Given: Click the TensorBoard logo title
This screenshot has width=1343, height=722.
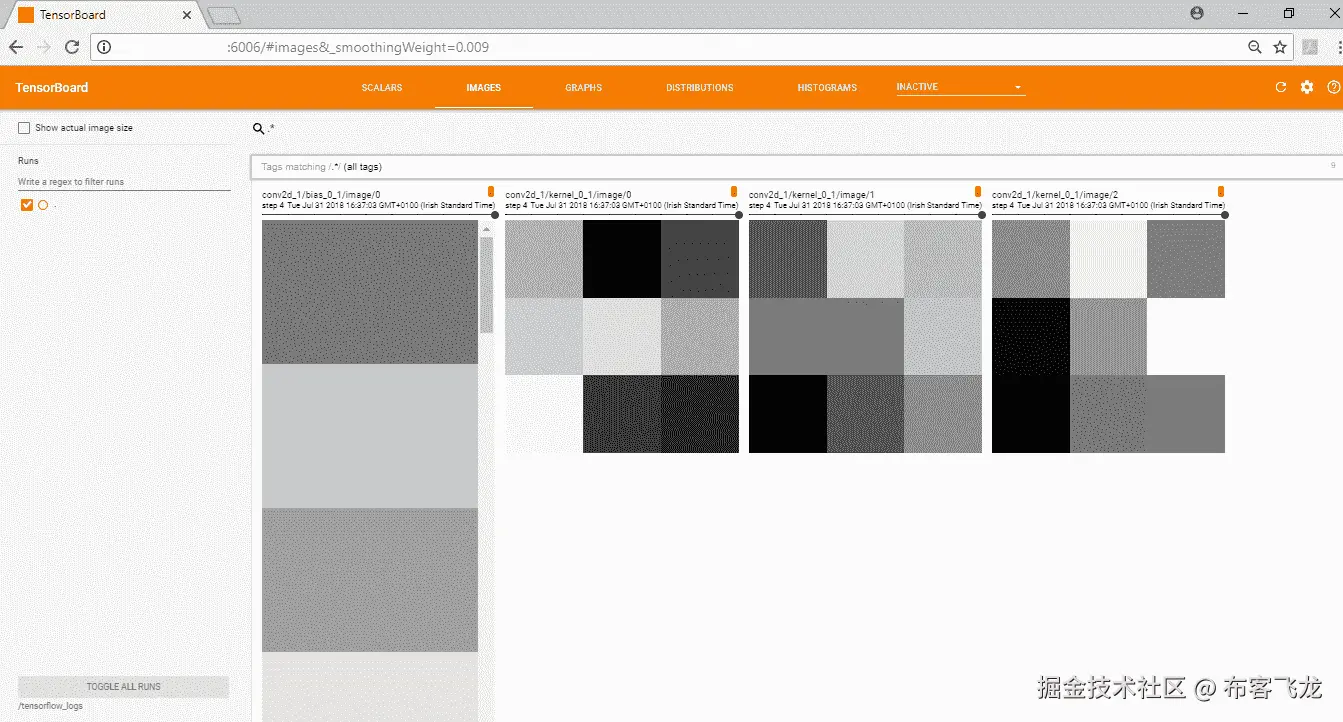Looking at the screenshot, I should (x=52, y=88).
